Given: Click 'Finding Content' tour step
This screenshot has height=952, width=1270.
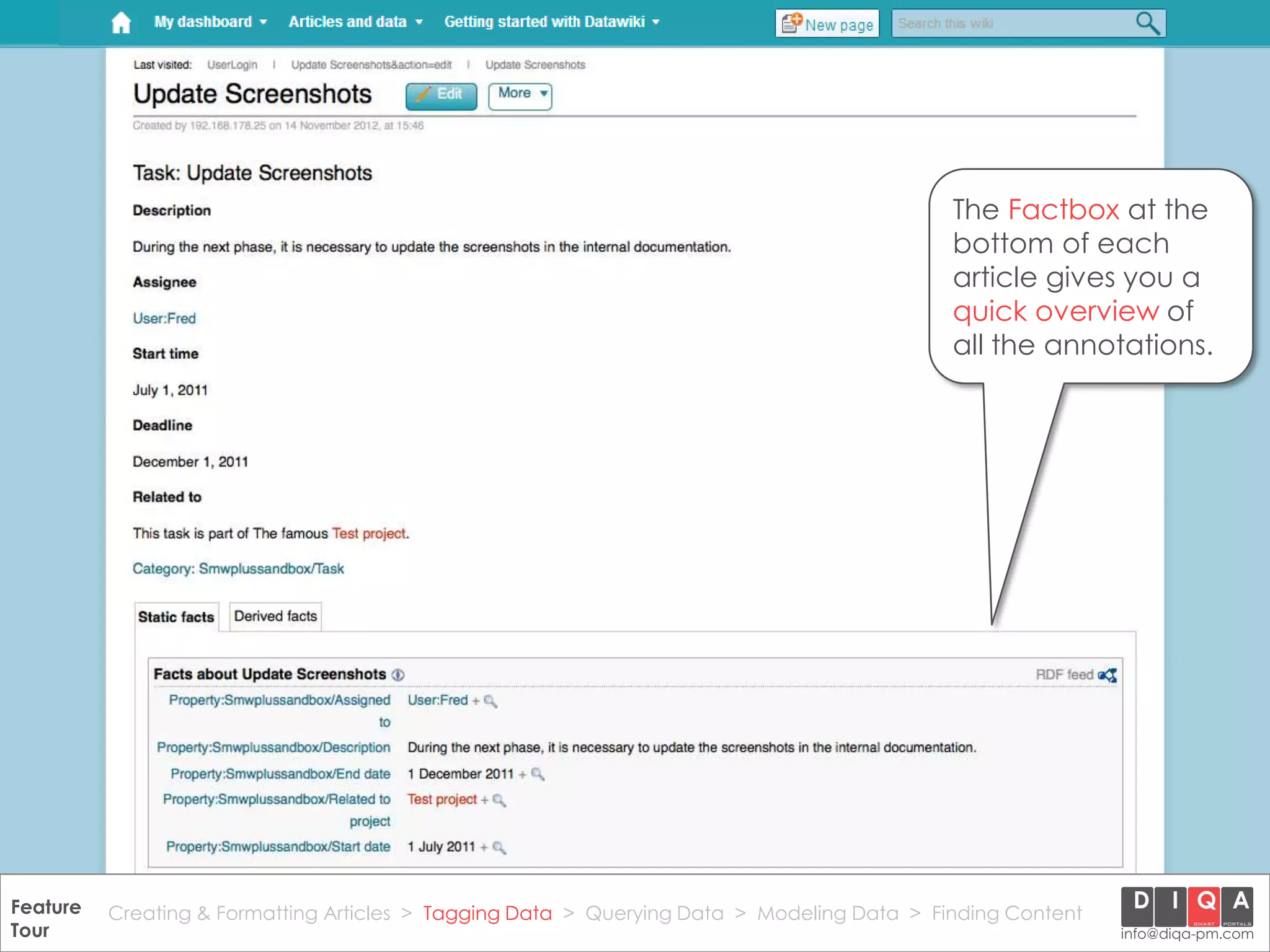Looking at the screenshot, I should pyautogui.click(x=1007, y=914).
